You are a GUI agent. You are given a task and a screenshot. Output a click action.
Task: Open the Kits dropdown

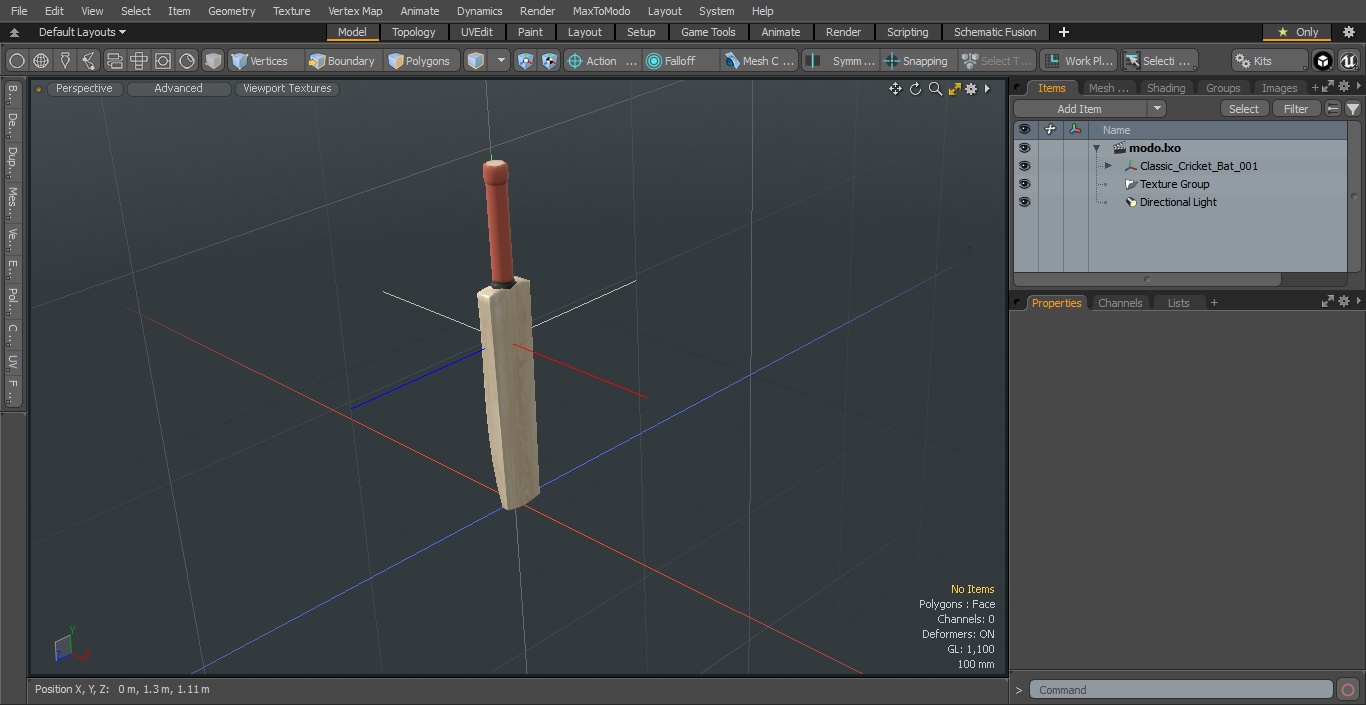click(1268, 61)
